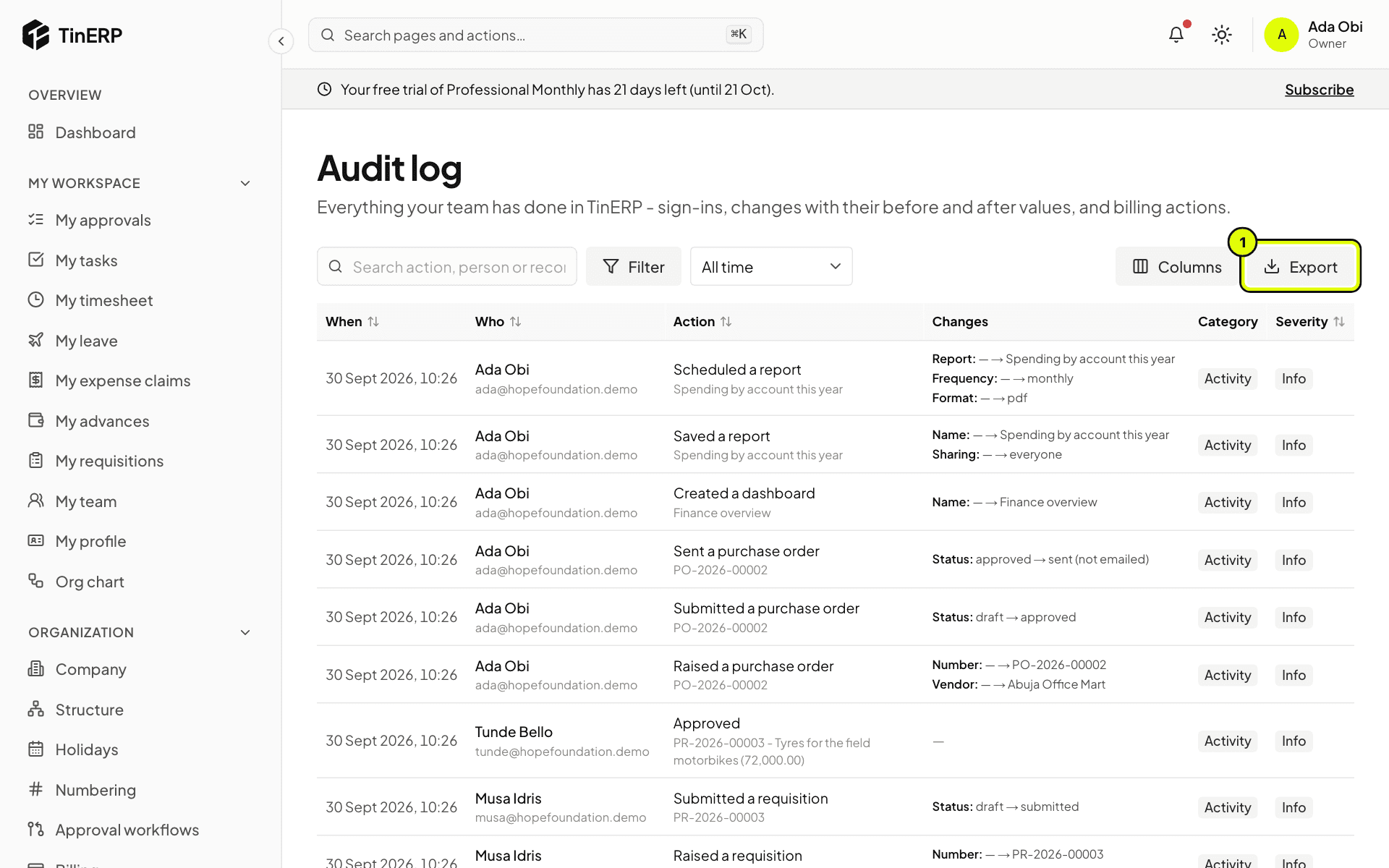Viewport: 1389px width, 868px height.
Task: Collapse the sidebar with the chevron button
Action: (x=281, y=41)
